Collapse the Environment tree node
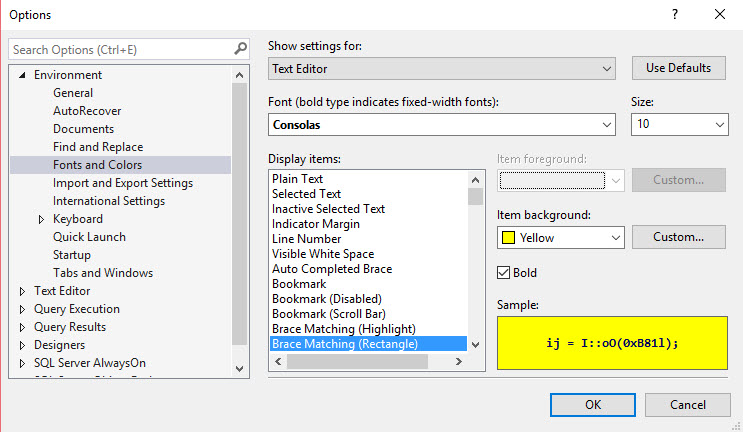 click(x=22, y=75)
